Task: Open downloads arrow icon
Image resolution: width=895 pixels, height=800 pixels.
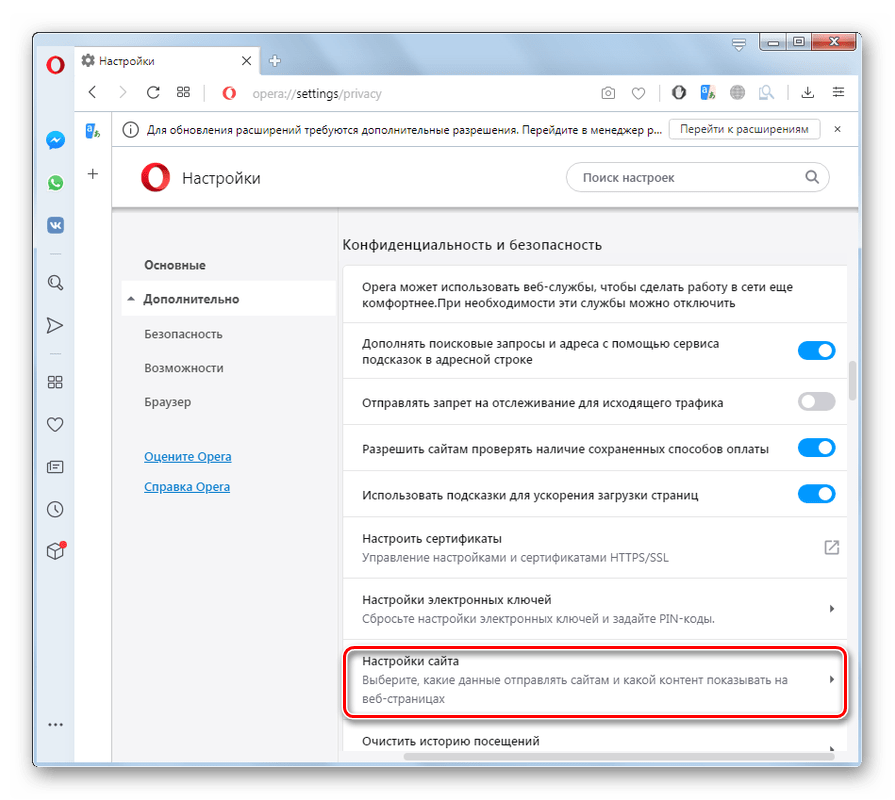Action: 808,92
